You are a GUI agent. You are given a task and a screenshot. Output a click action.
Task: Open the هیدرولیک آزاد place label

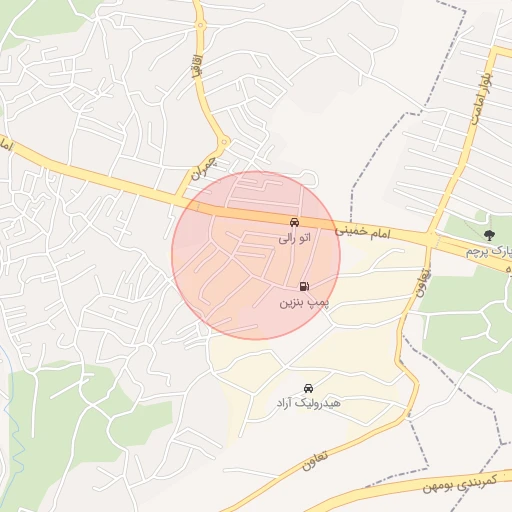(x=309, y=403)
